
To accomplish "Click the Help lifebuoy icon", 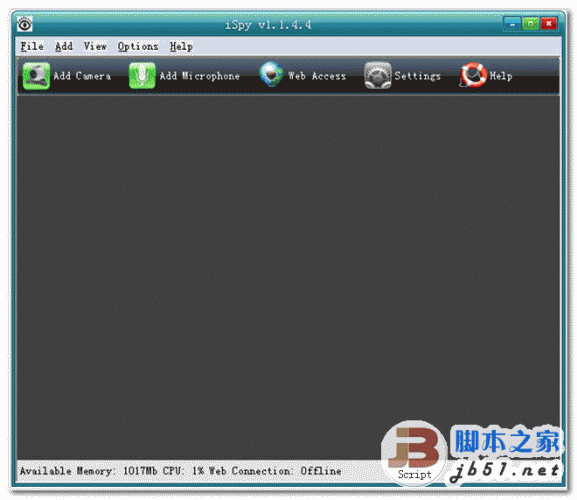I will click(473, 75).
